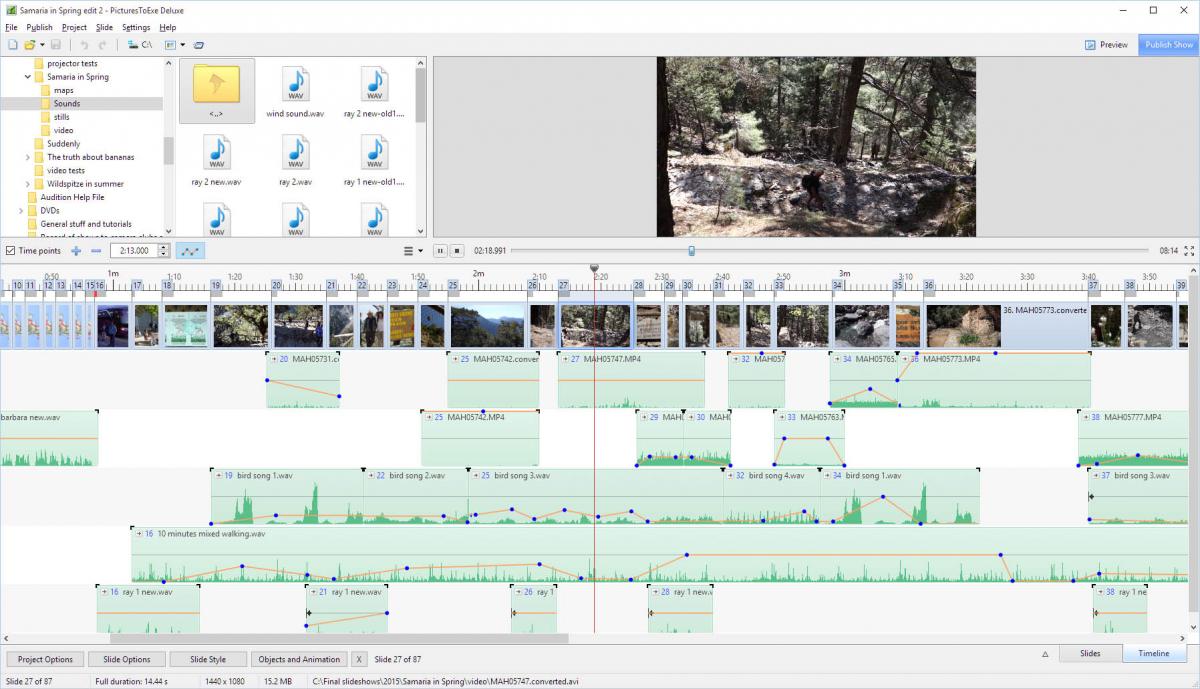This screenshot has width=1200, height=689.
Task: Click slide marker 34 on timeline
Action: pyautogui.click(x=837, y=286)
